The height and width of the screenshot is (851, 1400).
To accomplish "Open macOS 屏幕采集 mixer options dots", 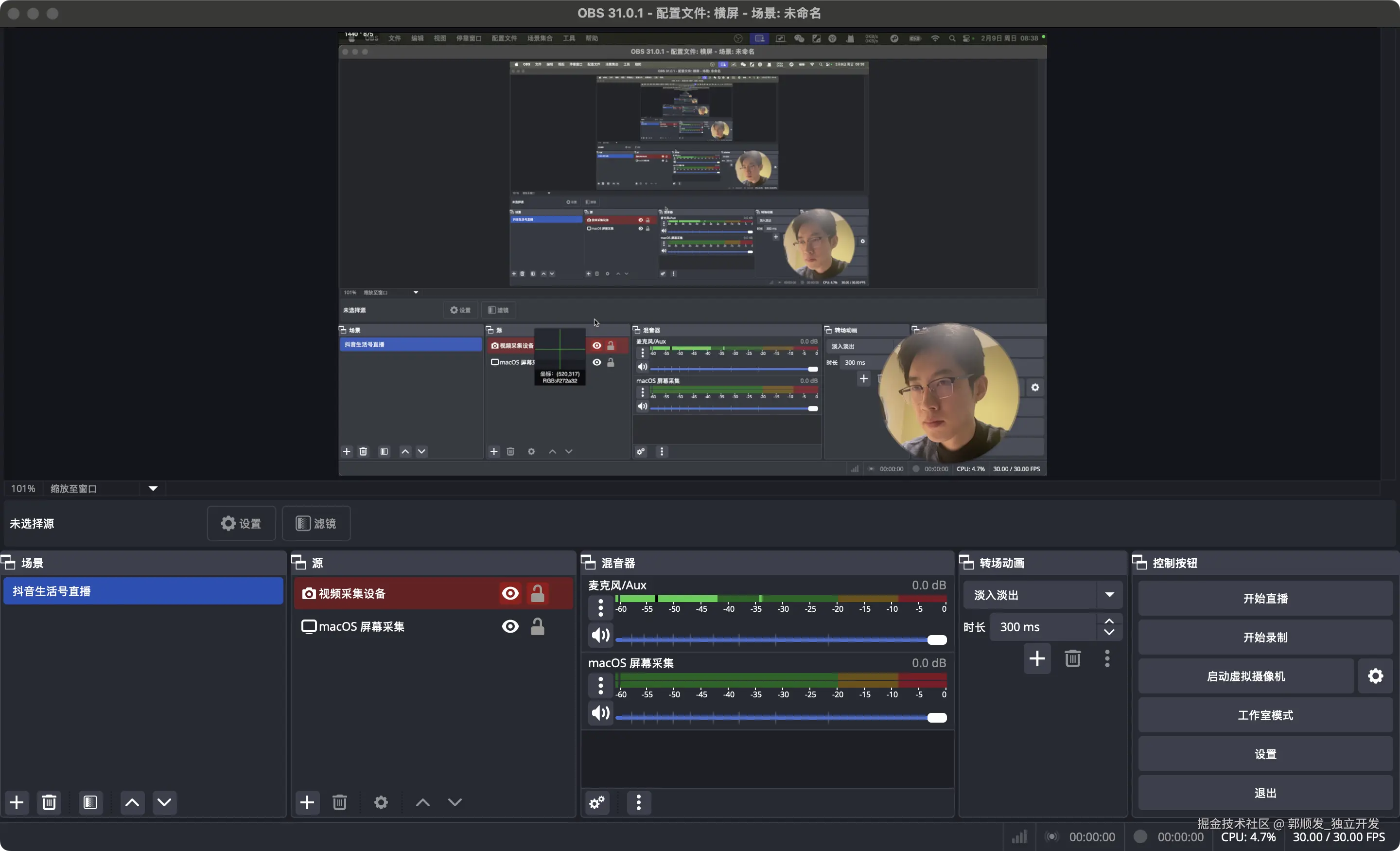I will click(x=600, y=685).
